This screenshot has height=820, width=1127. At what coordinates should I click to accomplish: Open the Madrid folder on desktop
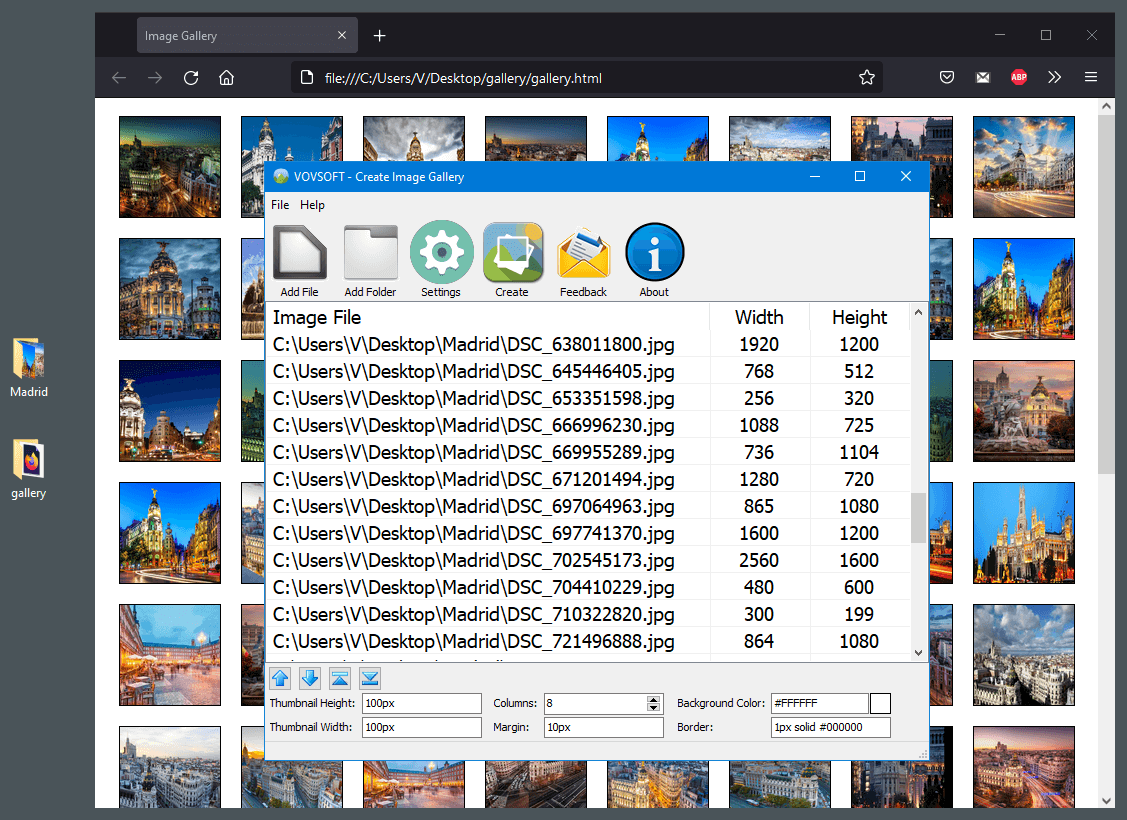point(28,360)
